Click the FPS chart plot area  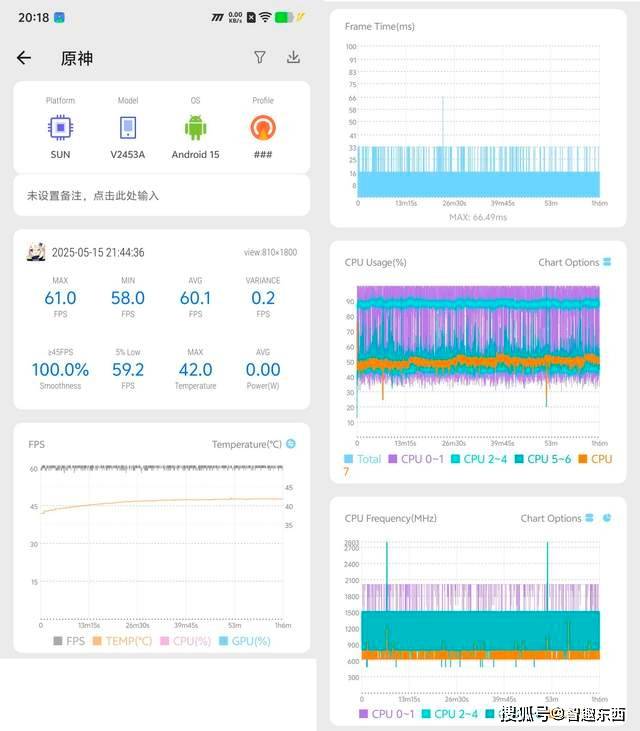(x=161, y=543)
